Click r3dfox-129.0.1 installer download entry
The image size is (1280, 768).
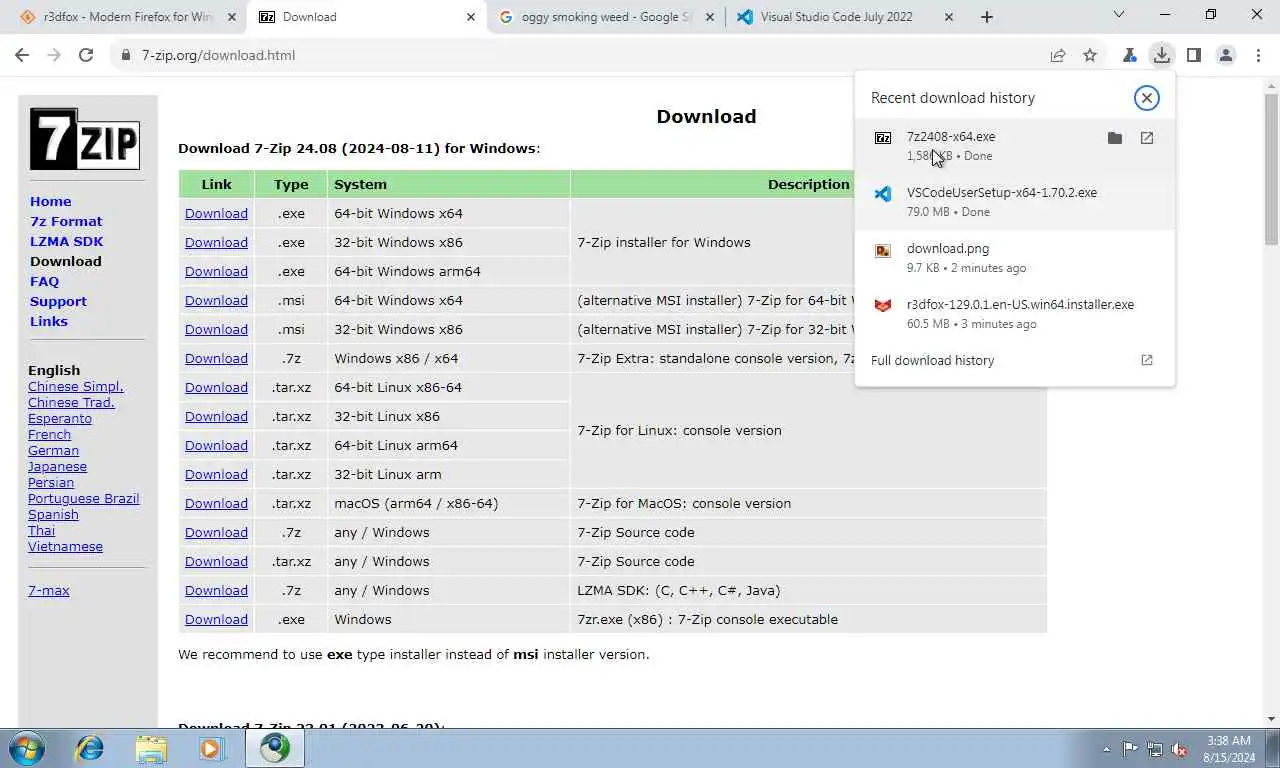click(1015, 313)
